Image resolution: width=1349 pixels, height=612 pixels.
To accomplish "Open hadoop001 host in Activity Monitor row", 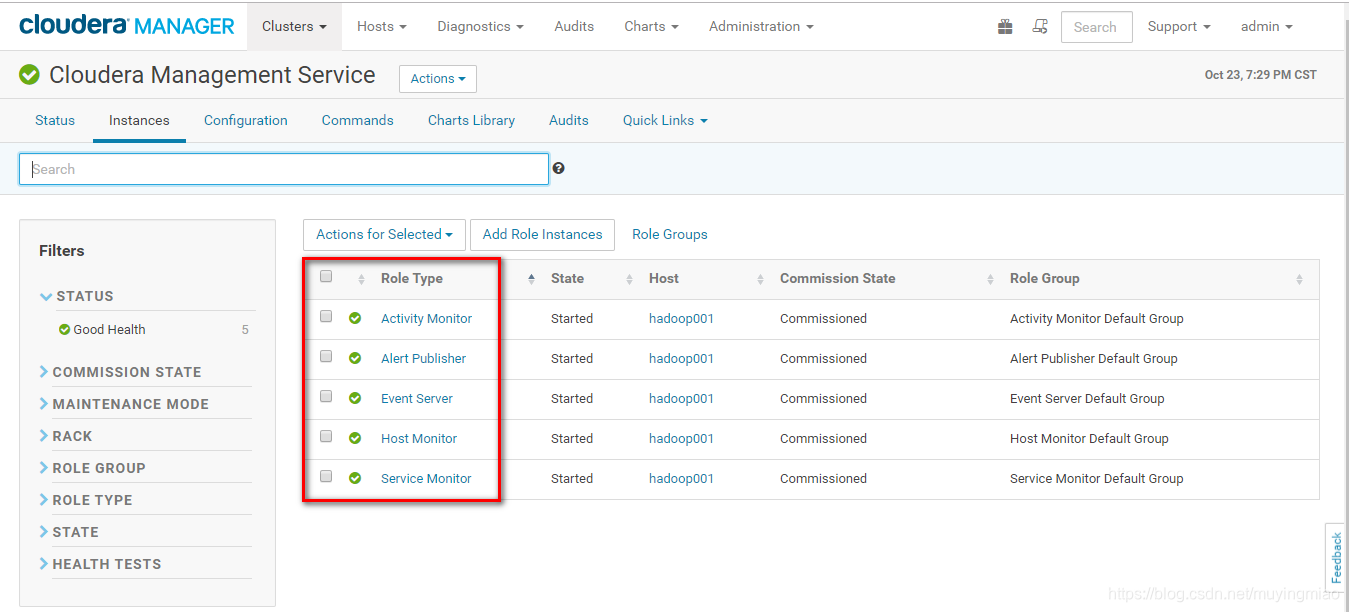I will [681, 318].
